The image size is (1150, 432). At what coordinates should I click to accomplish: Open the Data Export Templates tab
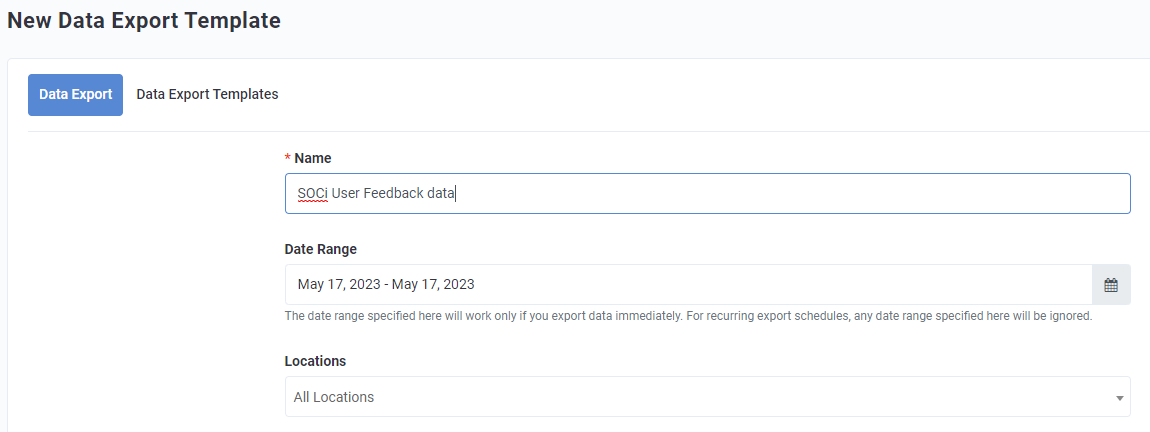click(208, 94)
